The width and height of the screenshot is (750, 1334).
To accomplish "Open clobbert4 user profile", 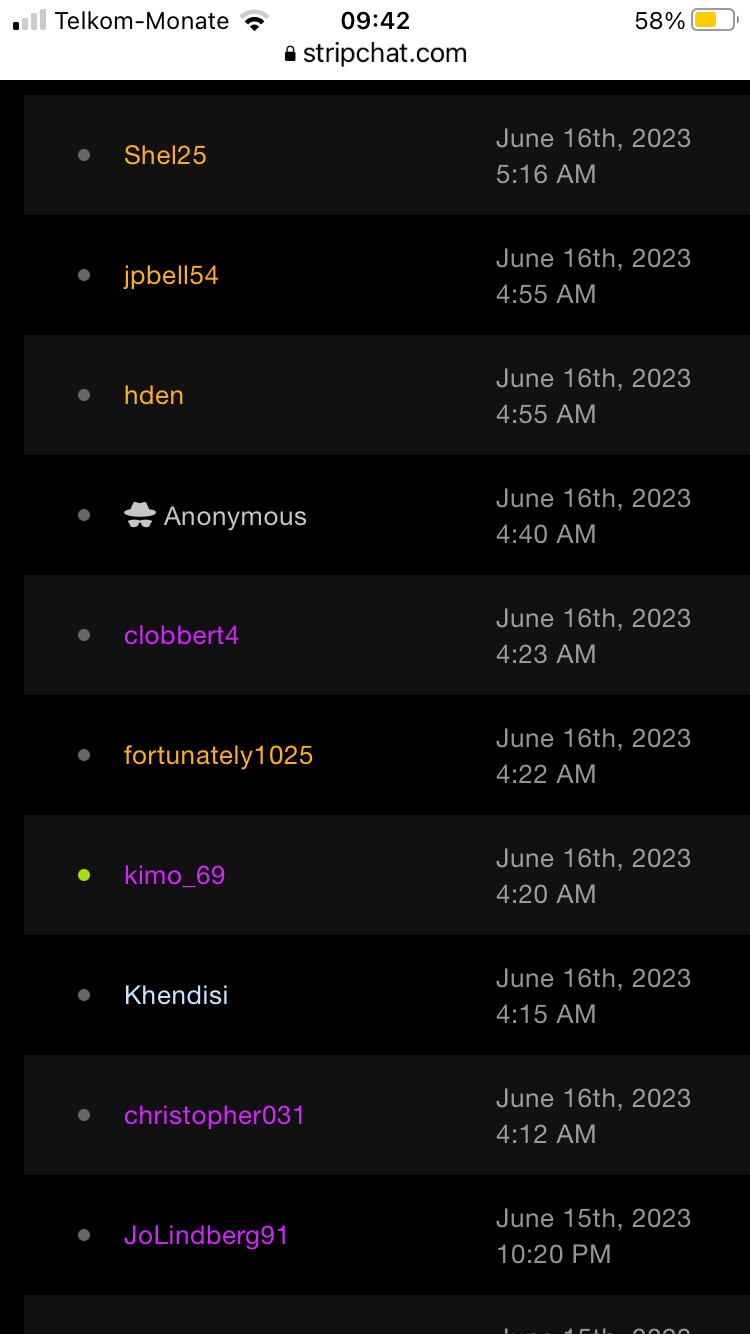I will tap(181, 635).
